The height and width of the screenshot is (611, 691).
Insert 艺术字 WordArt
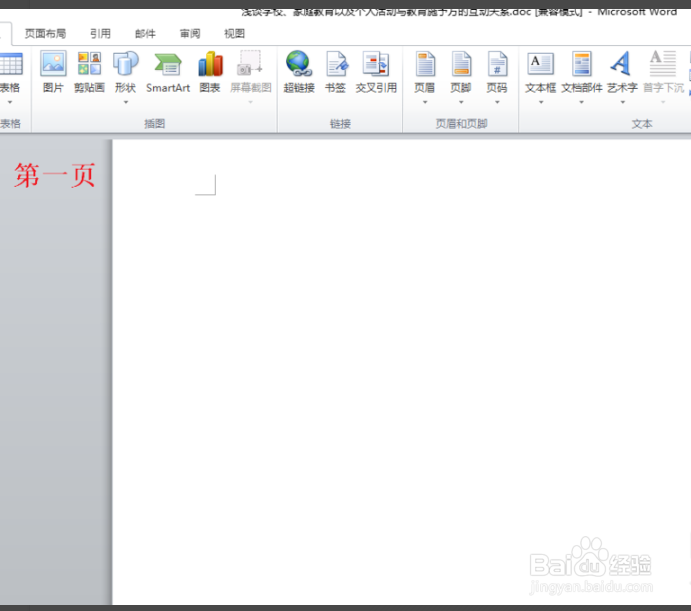pos(622,64)
